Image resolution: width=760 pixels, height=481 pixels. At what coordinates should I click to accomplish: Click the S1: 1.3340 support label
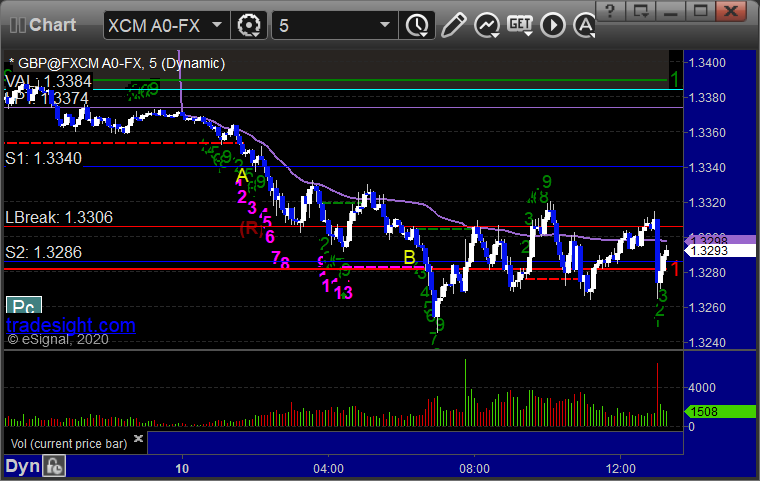point(44,158)
